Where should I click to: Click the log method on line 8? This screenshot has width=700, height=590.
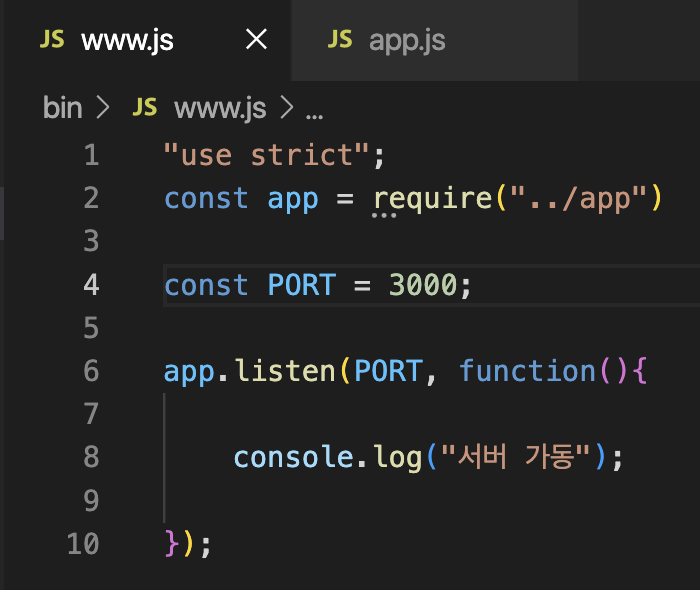398,459
